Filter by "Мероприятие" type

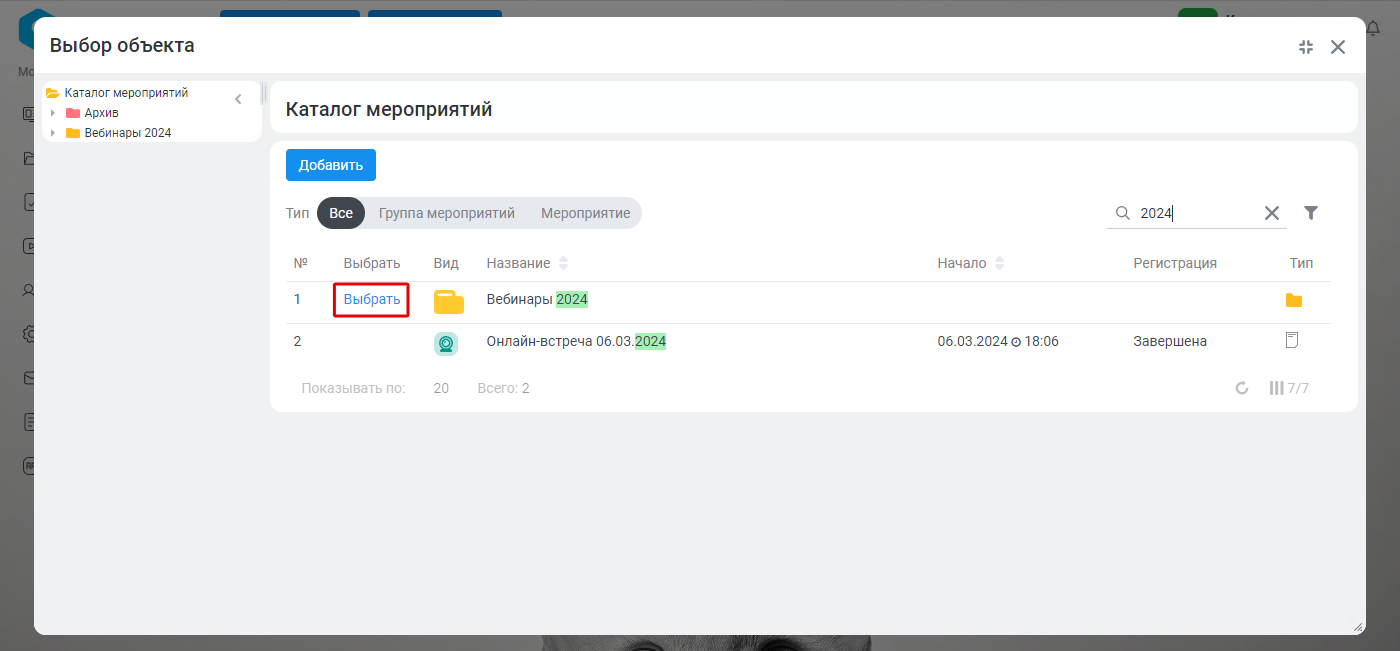pyautogui.click(x=586, y=213)
